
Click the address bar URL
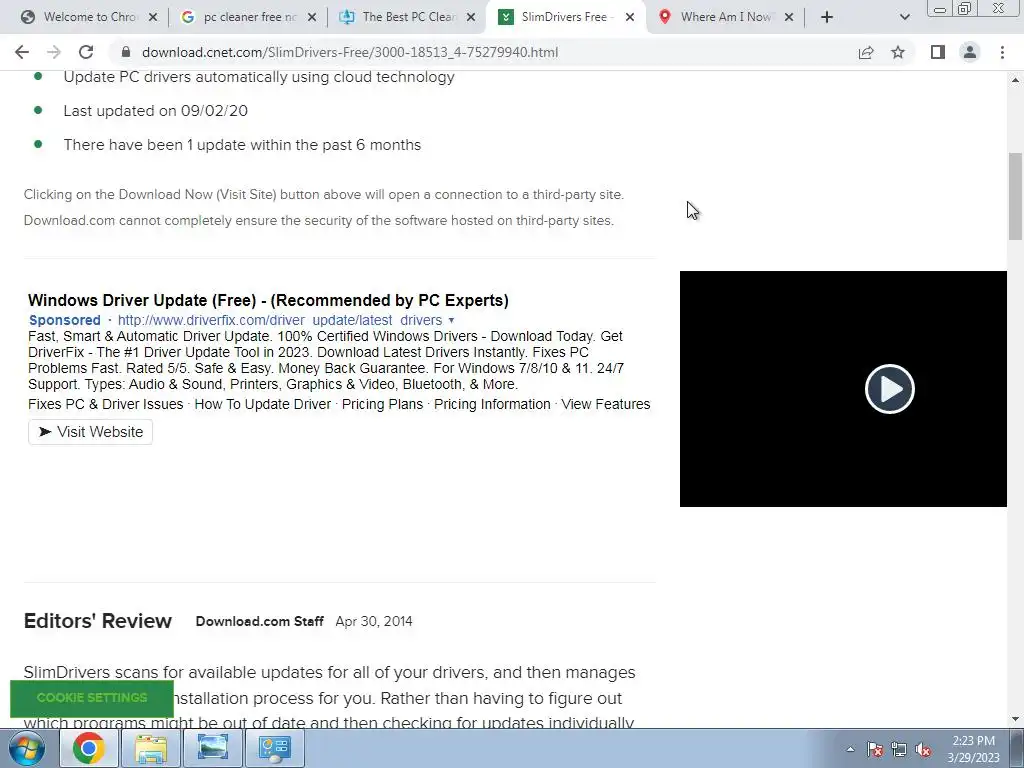(x=350, y=52)
